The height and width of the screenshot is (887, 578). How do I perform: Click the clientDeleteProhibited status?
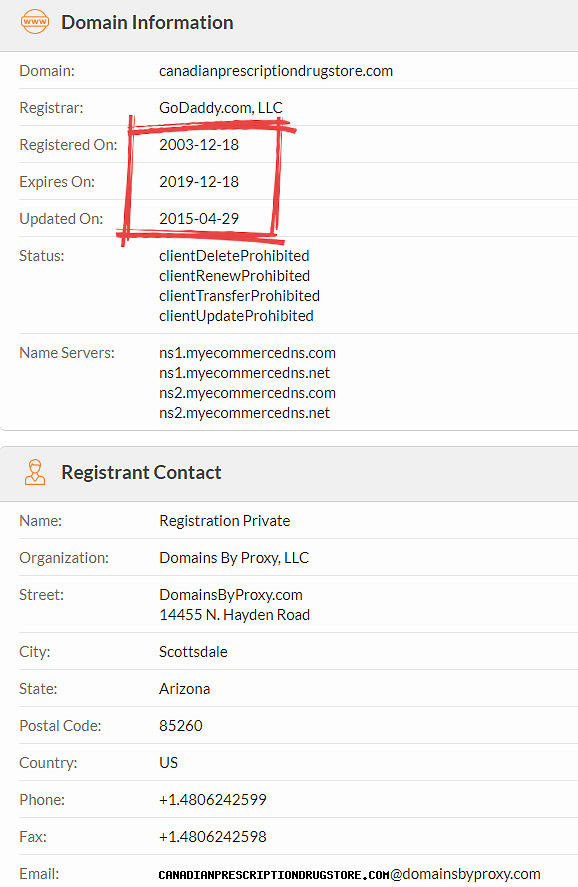click(x=234, y=256)
